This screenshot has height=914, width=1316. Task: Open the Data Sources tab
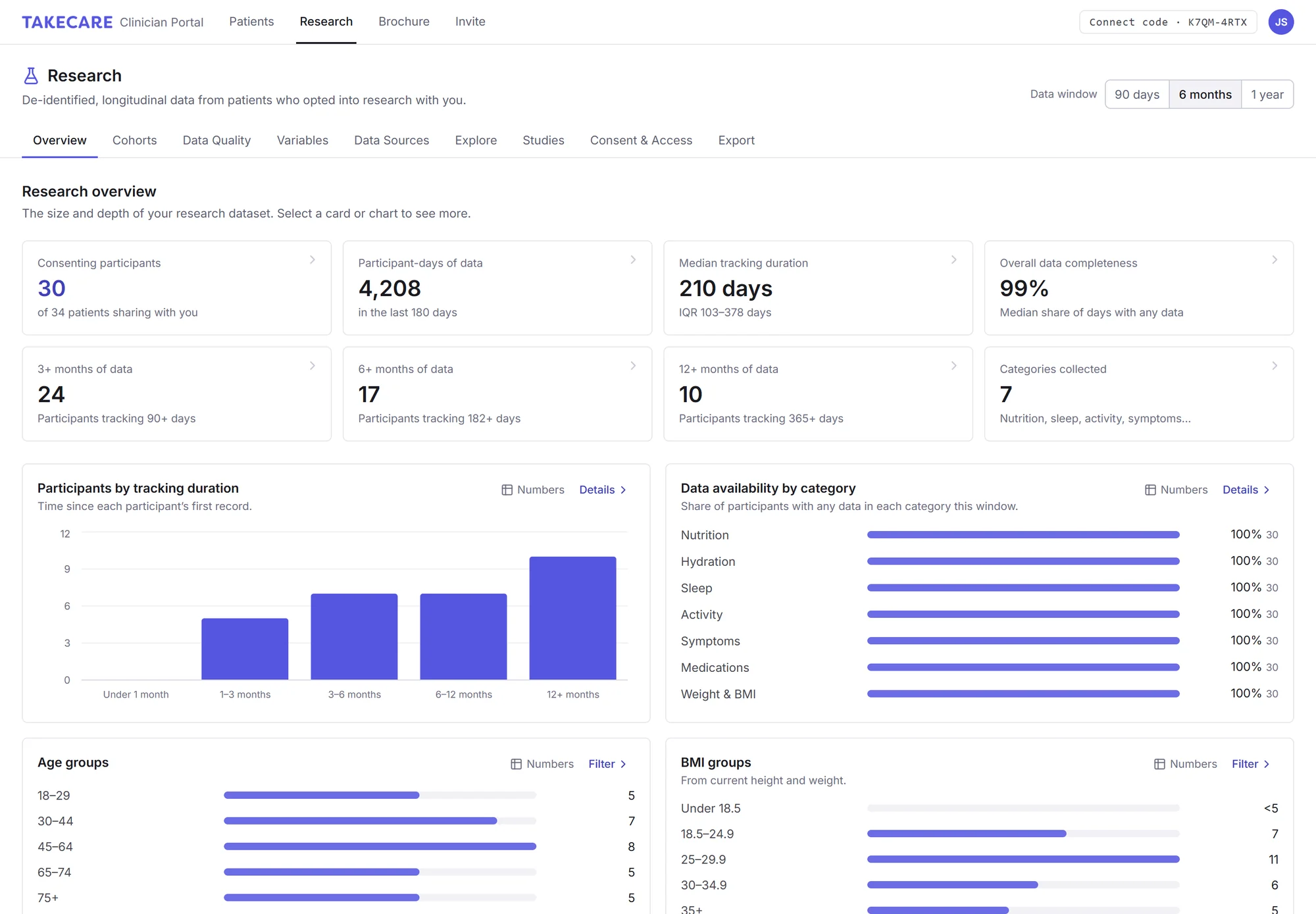pos(392,140)
